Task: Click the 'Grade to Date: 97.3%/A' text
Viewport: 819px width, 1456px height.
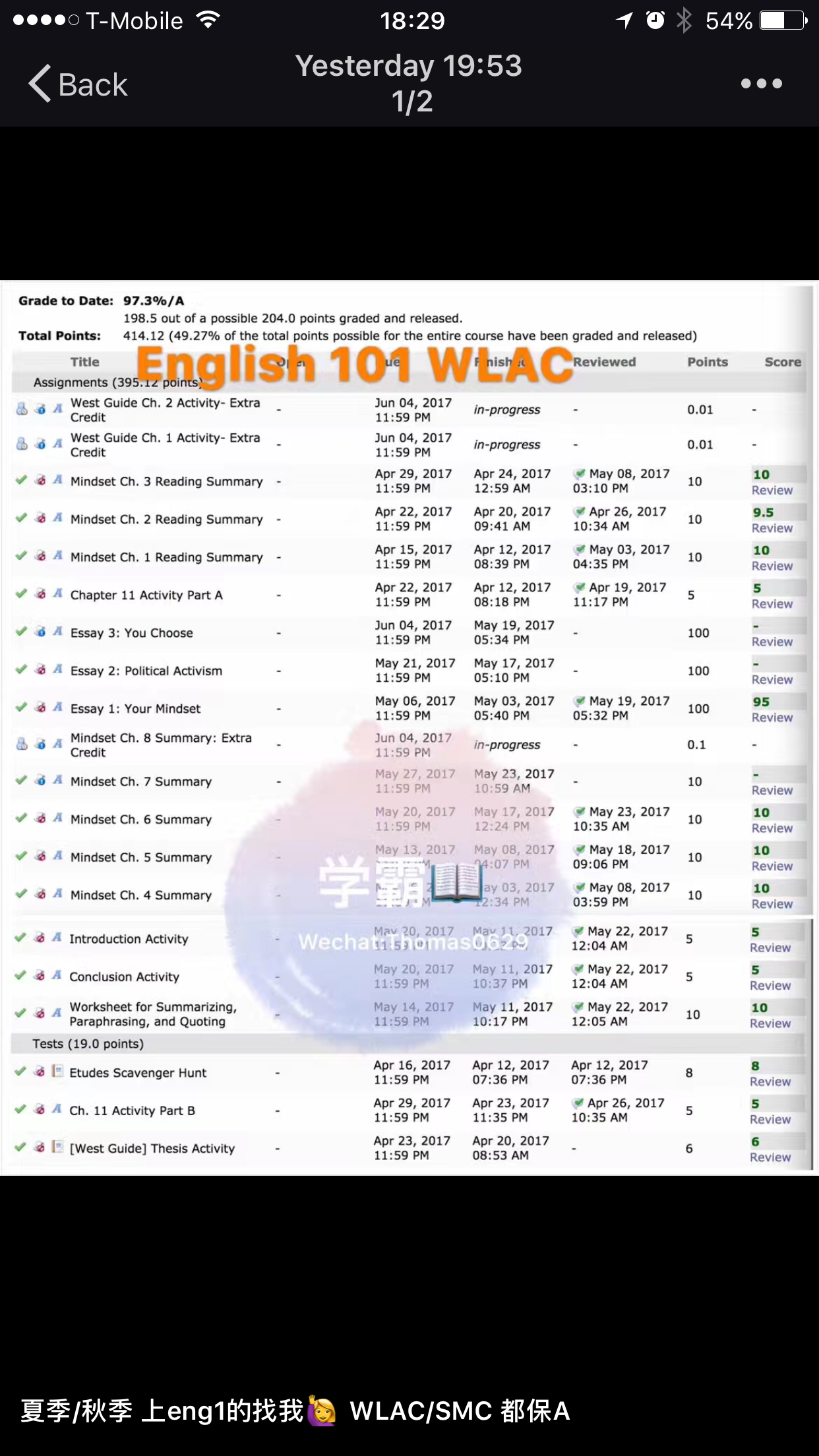Action: point(102,301)
